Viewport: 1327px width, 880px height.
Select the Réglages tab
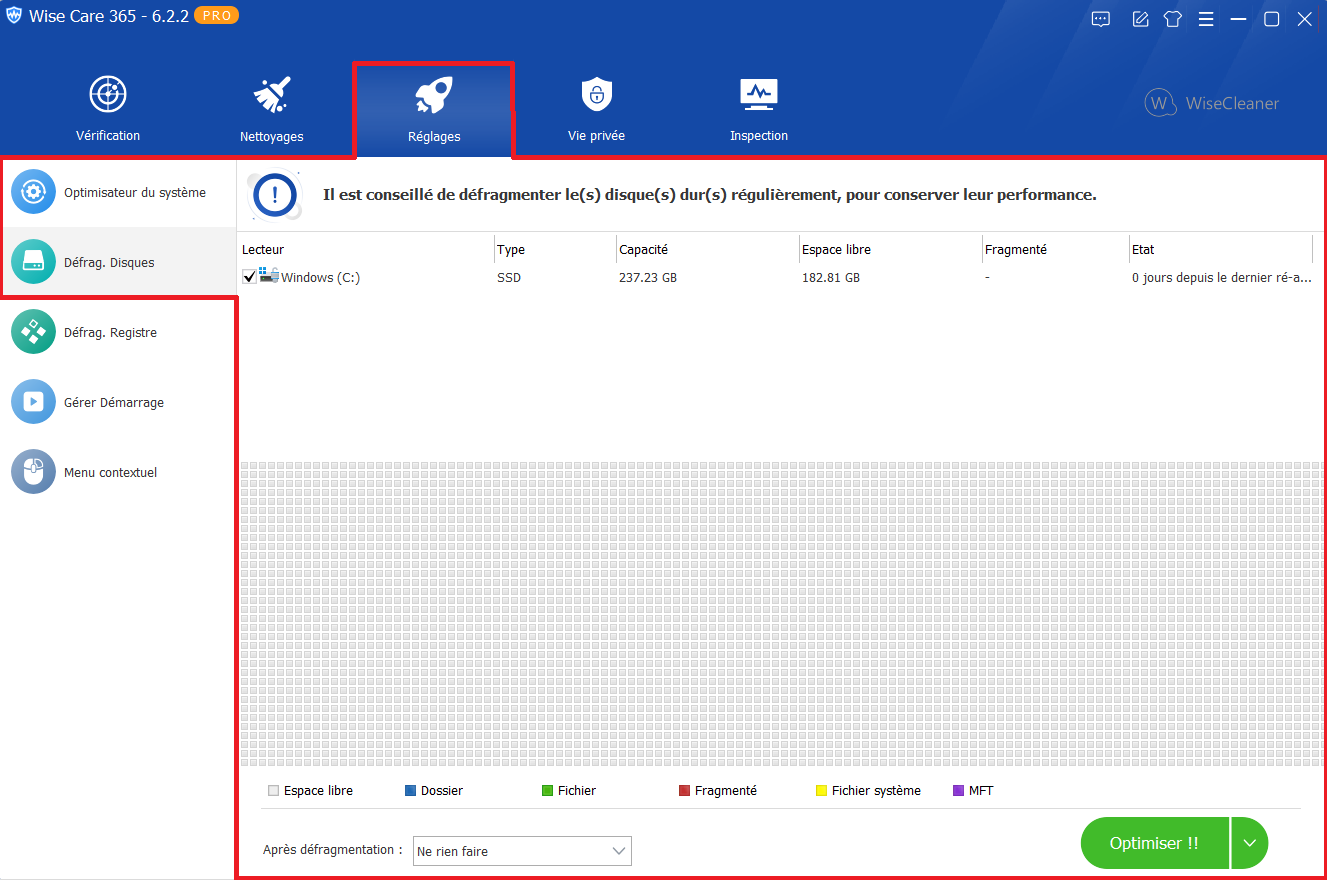coord(434,110)
